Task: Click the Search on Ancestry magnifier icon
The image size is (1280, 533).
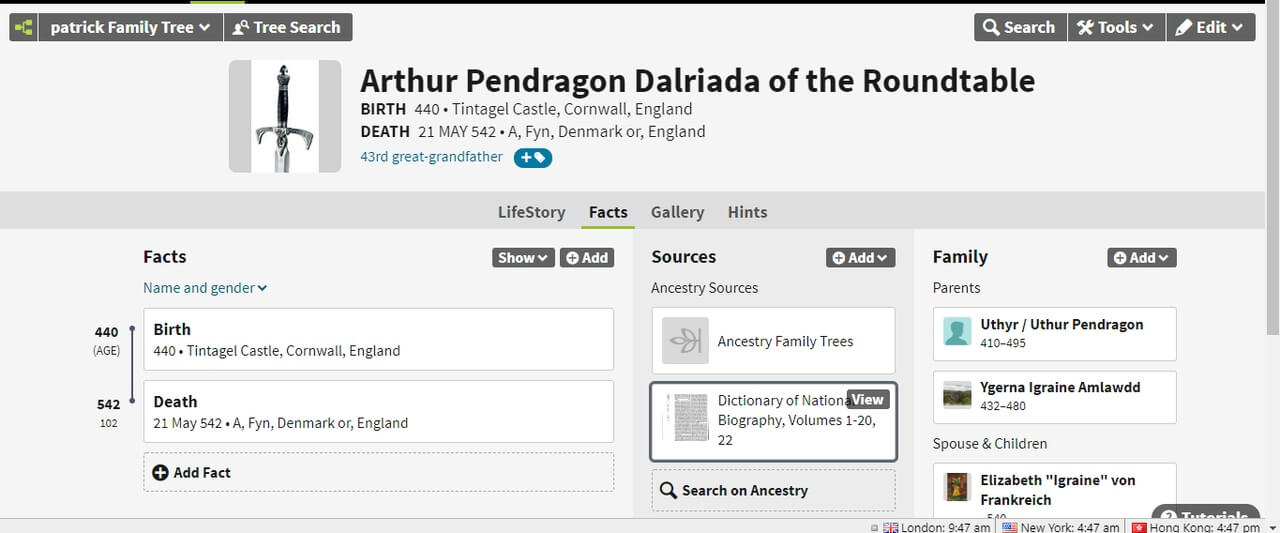Action: (x=669, y=491)
